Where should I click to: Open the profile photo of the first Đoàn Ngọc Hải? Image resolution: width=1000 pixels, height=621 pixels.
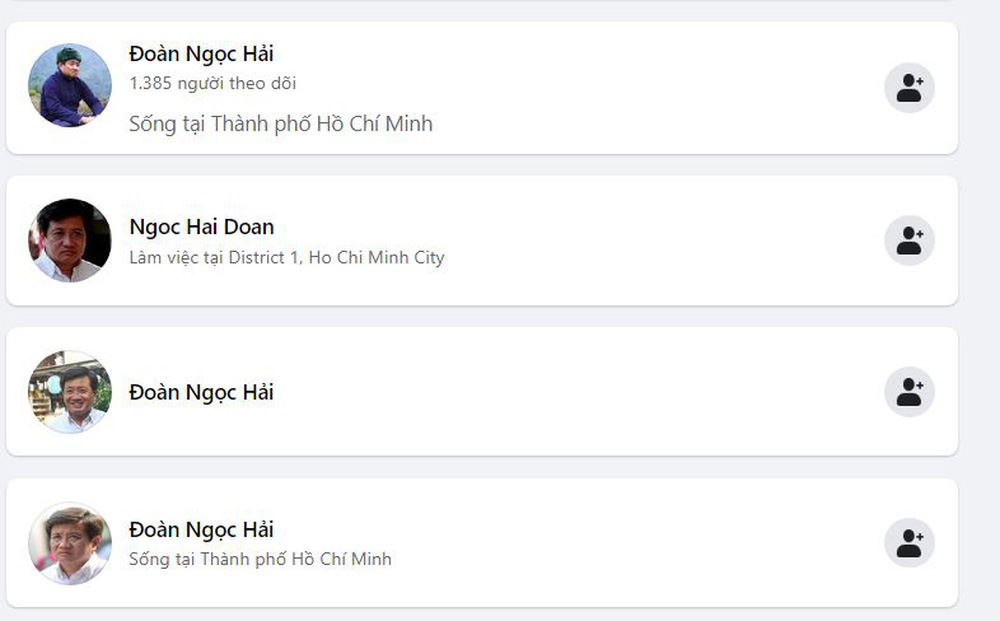coord(69,87)
